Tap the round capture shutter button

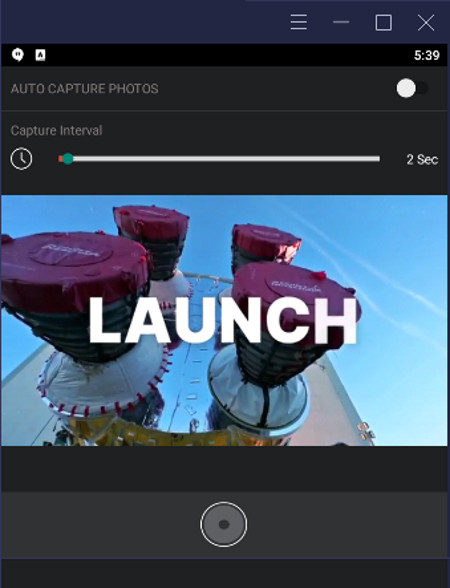[x=224, y=524]
